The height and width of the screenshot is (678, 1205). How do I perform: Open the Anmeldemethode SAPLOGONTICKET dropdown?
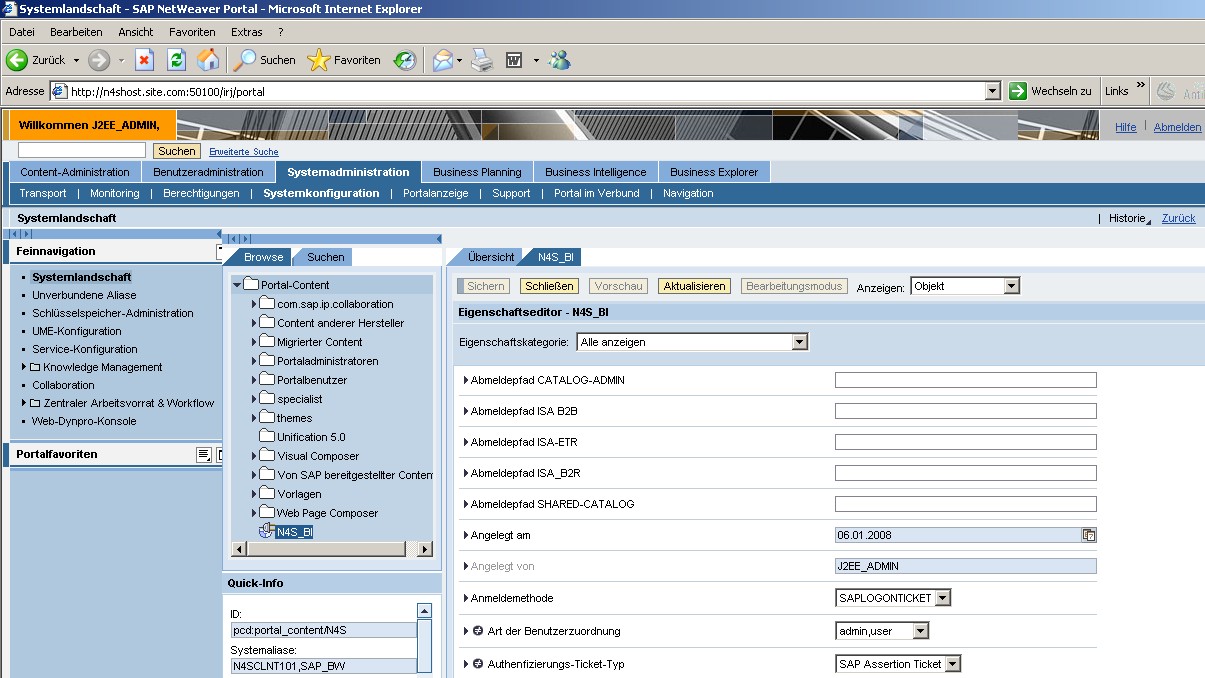[x=943, y=598]
